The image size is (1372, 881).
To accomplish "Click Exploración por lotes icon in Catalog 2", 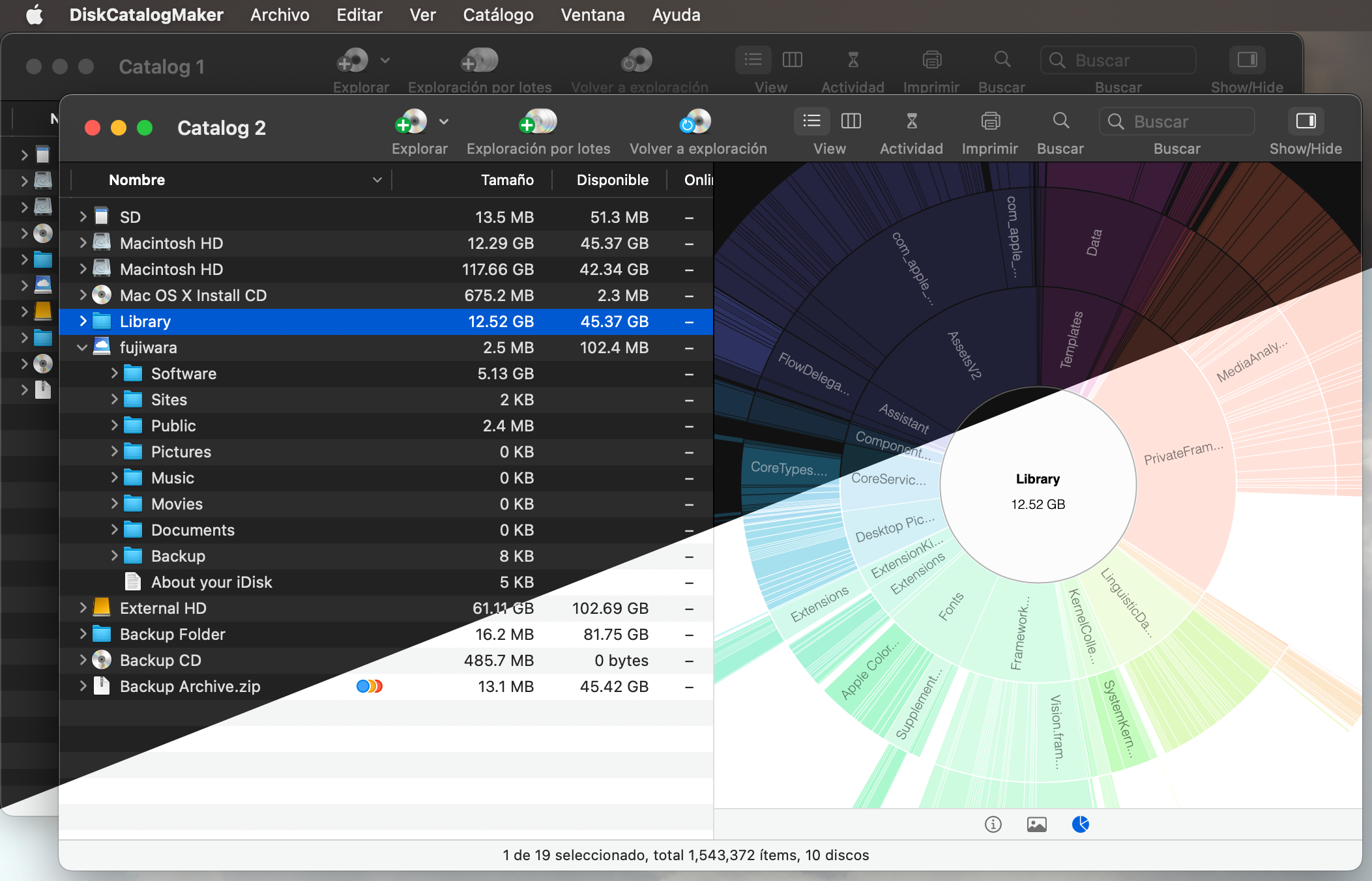I will 538,122.
